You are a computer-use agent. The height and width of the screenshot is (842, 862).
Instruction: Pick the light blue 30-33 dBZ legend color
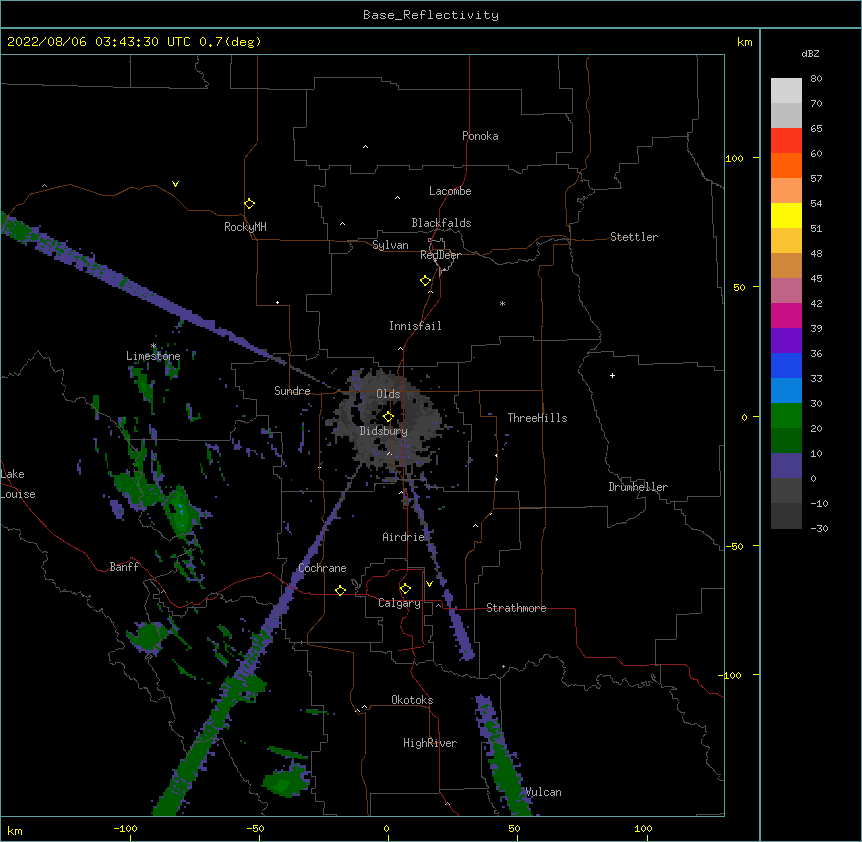[x=786, y=390]
